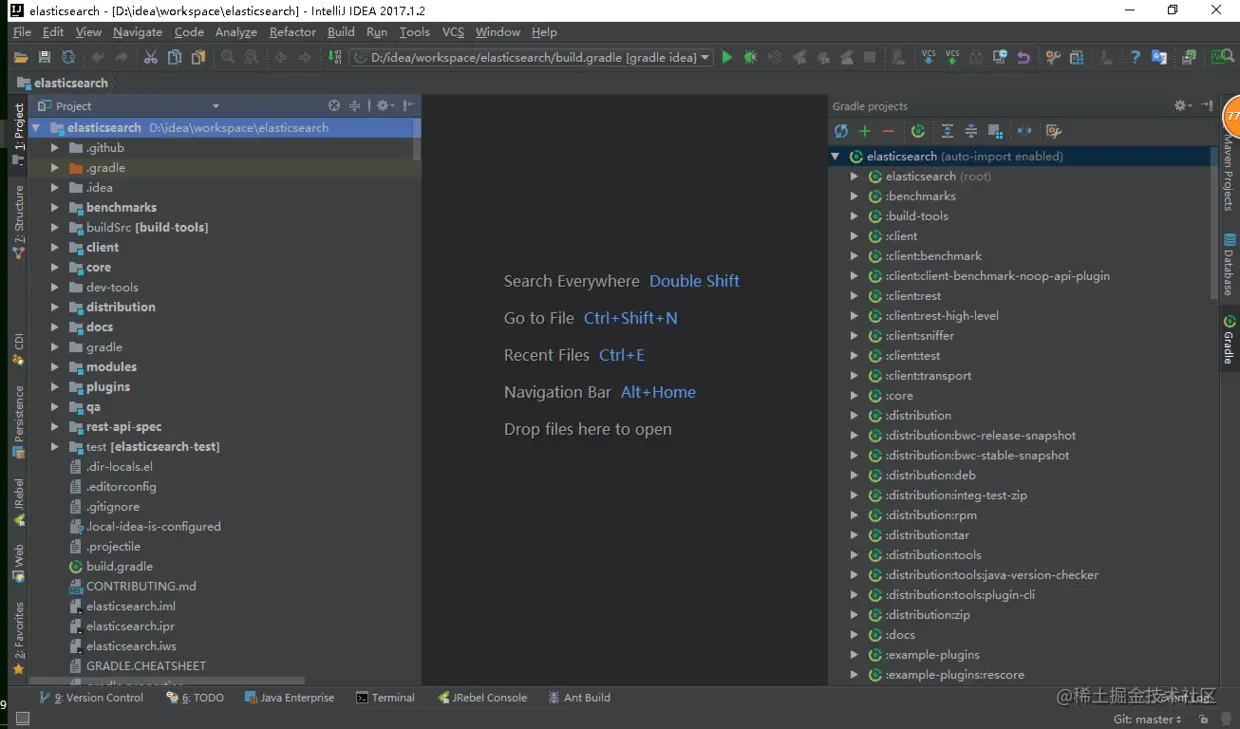
Task: Click the Save All toolbar icon
Action: [44, 58]
